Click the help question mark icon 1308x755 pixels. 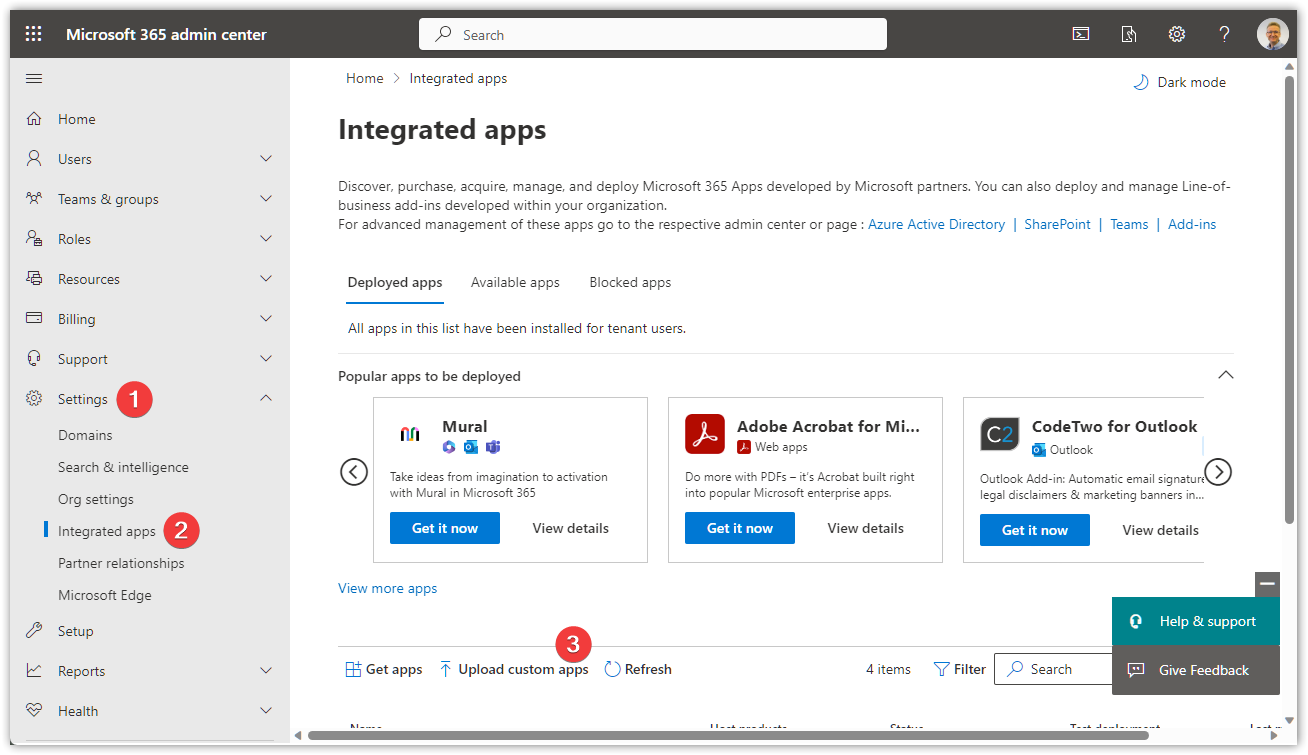[1224, 34]
